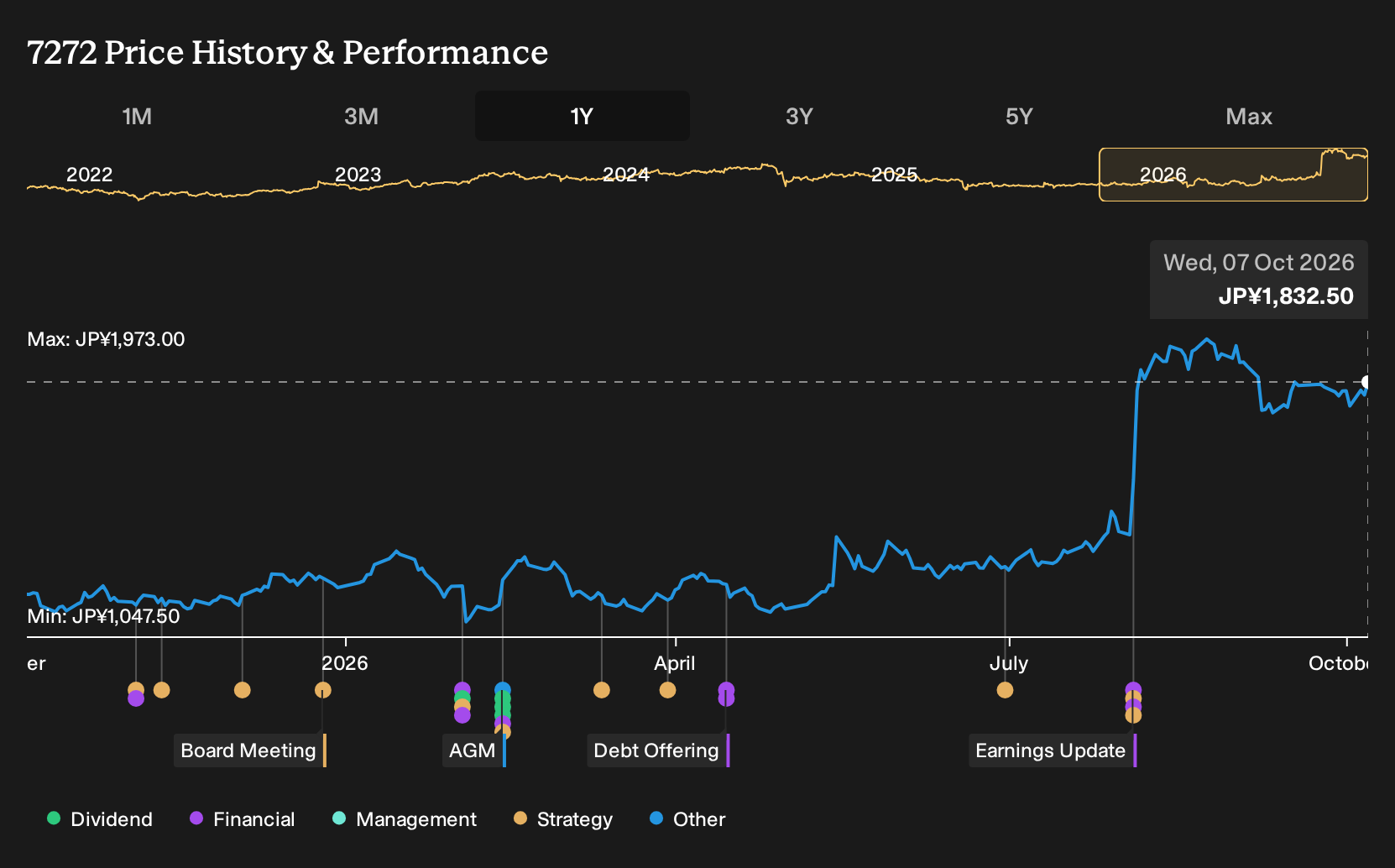This screenshot has width=1395, height=868.
Task: Open the Debt Offering event label
Action: pos(657,750)
